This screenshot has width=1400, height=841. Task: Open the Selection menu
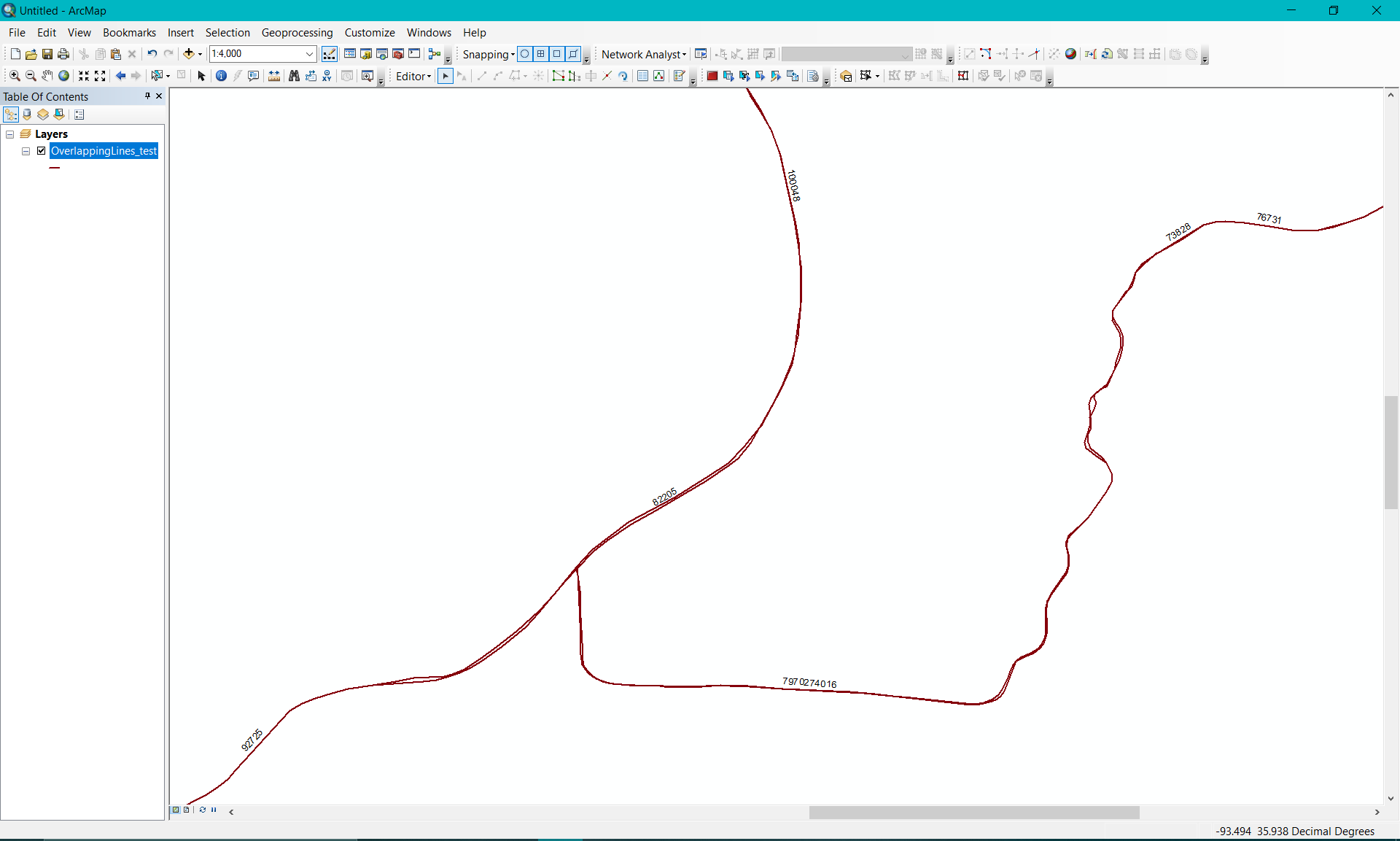point(227,33)
